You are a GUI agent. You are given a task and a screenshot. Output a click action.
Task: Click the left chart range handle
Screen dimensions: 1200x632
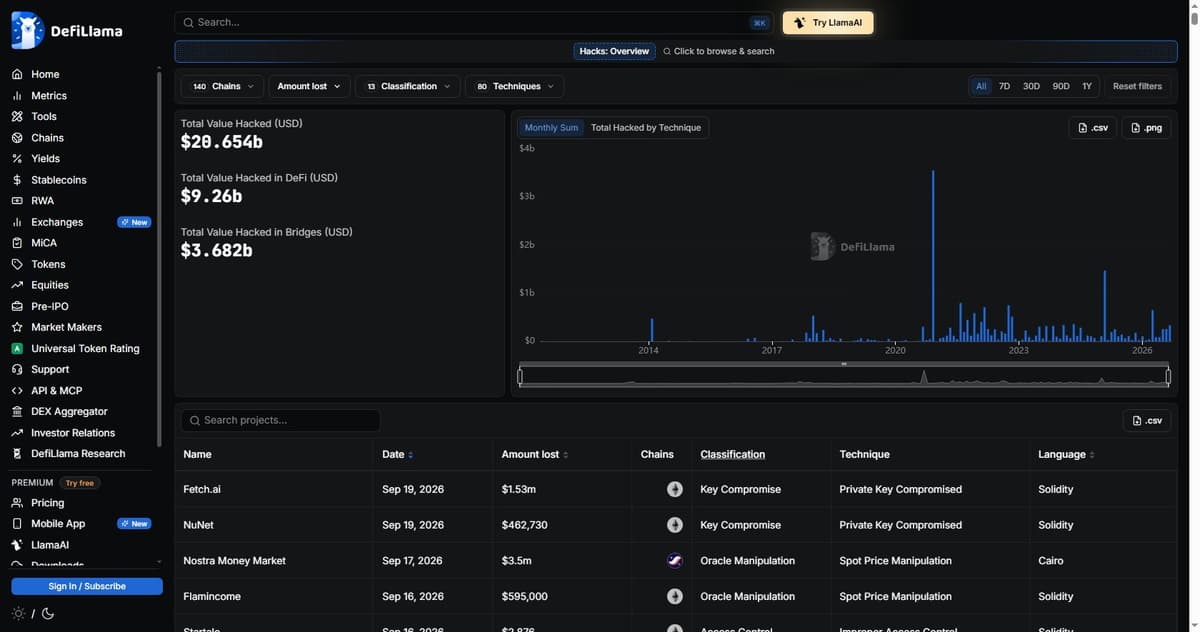tap(520, 377)
